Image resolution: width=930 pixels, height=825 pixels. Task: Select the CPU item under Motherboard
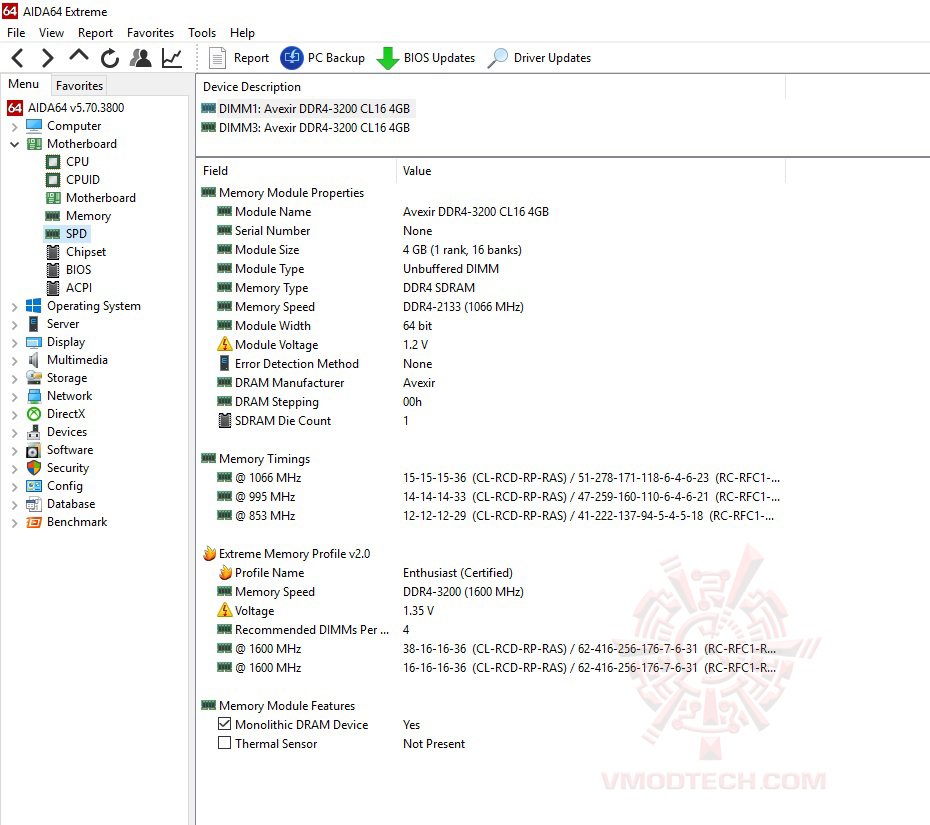[77, 162]
